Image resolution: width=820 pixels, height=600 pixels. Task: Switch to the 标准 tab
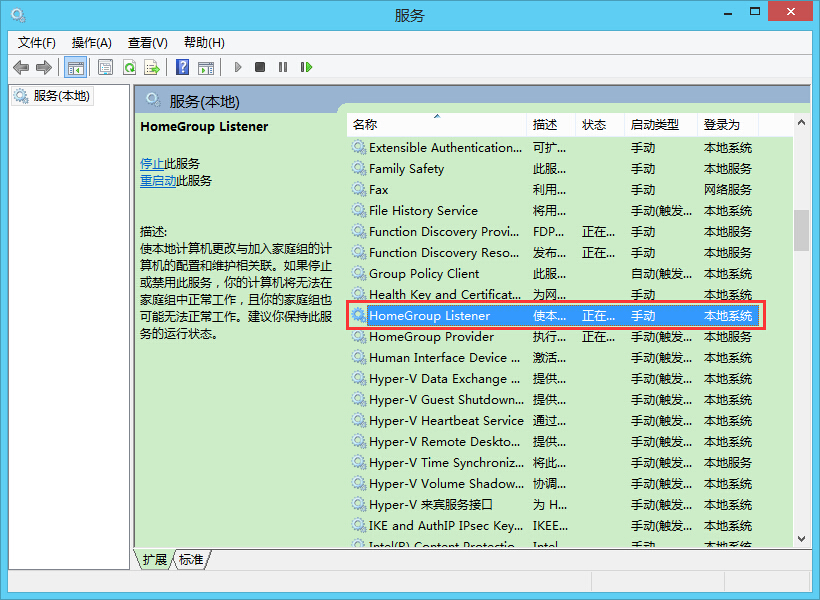click(x=191, y=560)
